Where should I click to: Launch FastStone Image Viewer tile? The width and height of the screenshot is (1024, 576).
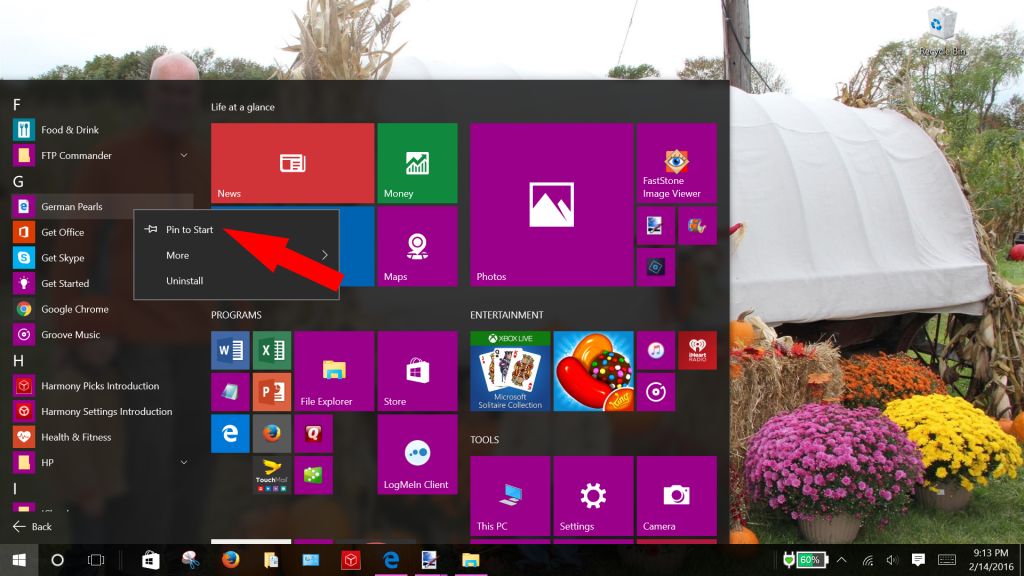(677, 163)
